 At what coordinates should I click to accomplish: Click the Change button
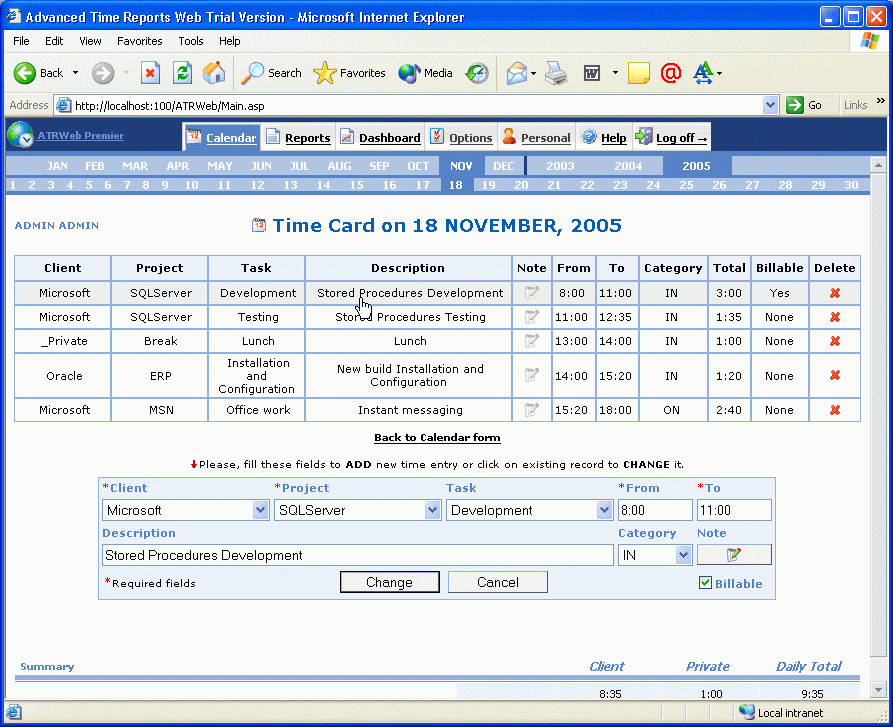[390, 582]
